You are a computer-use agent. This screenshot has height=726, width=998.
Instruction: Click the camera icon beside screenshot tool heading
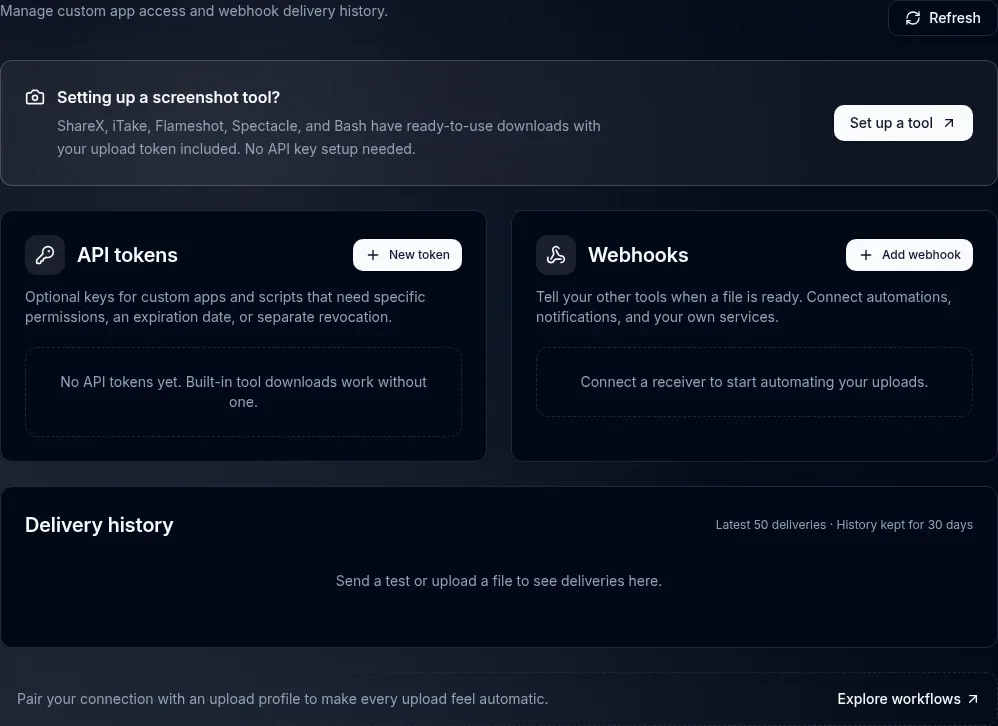point(35,97)
